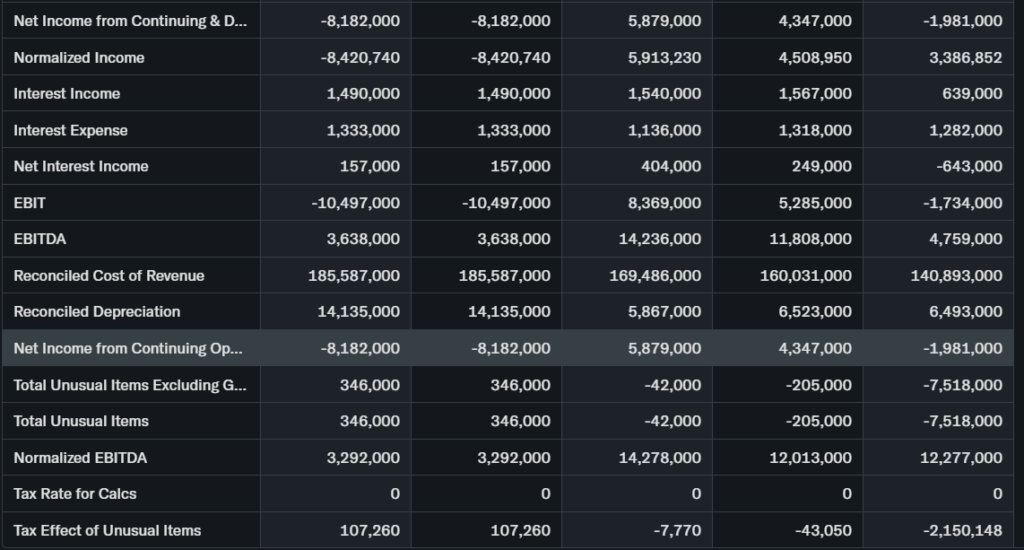Click the "Reconciled Cost of Revenue" label
Screen dimensions: 1024x550
tap(109, 276)
